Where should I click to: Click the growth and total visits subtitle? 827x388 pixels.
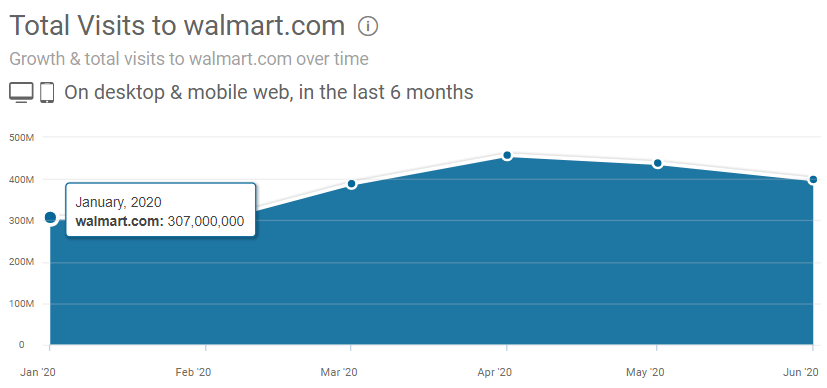(189, 59)
